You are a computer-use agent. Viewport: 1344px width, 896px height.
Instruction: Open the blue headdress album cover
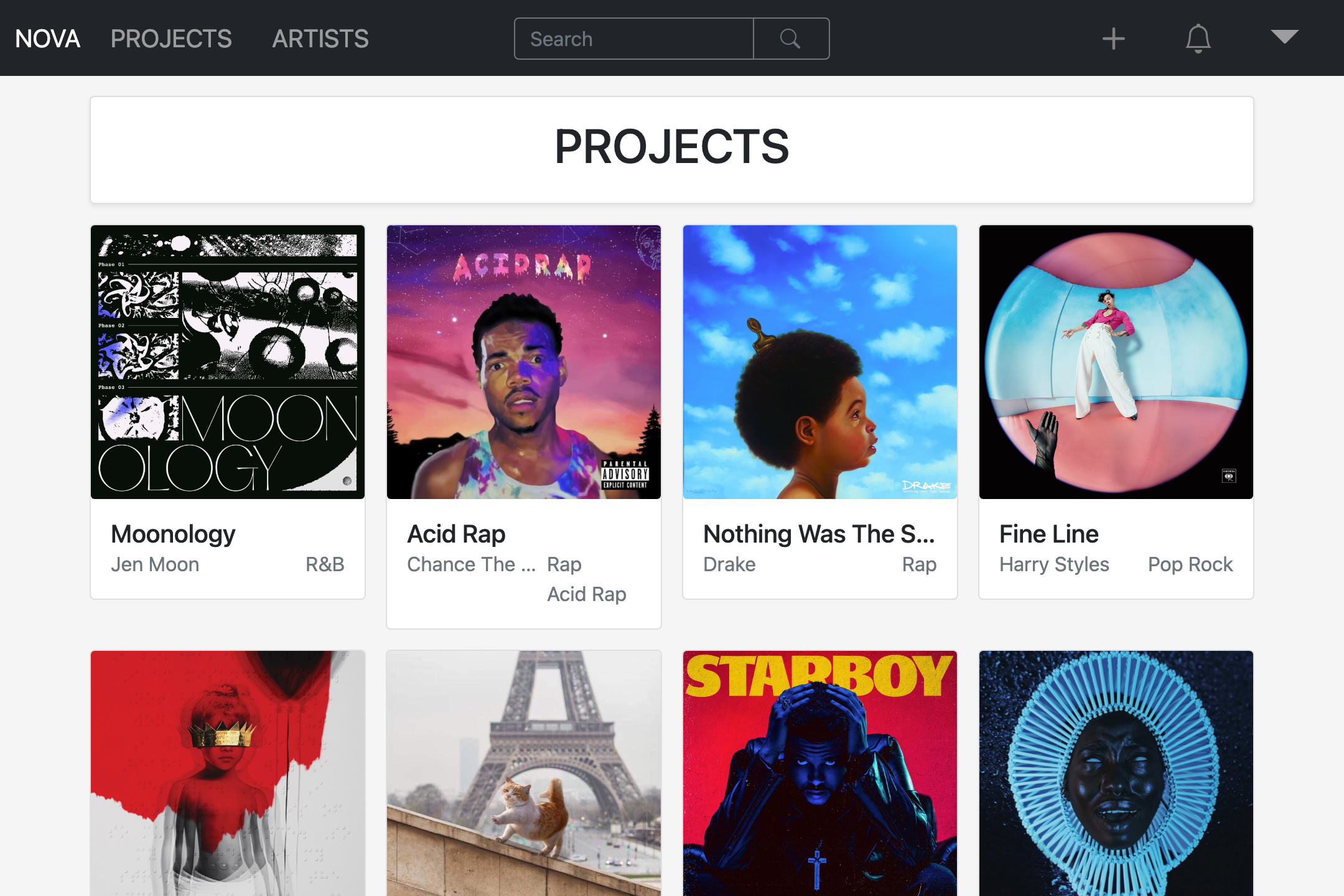click(1116, 773)
